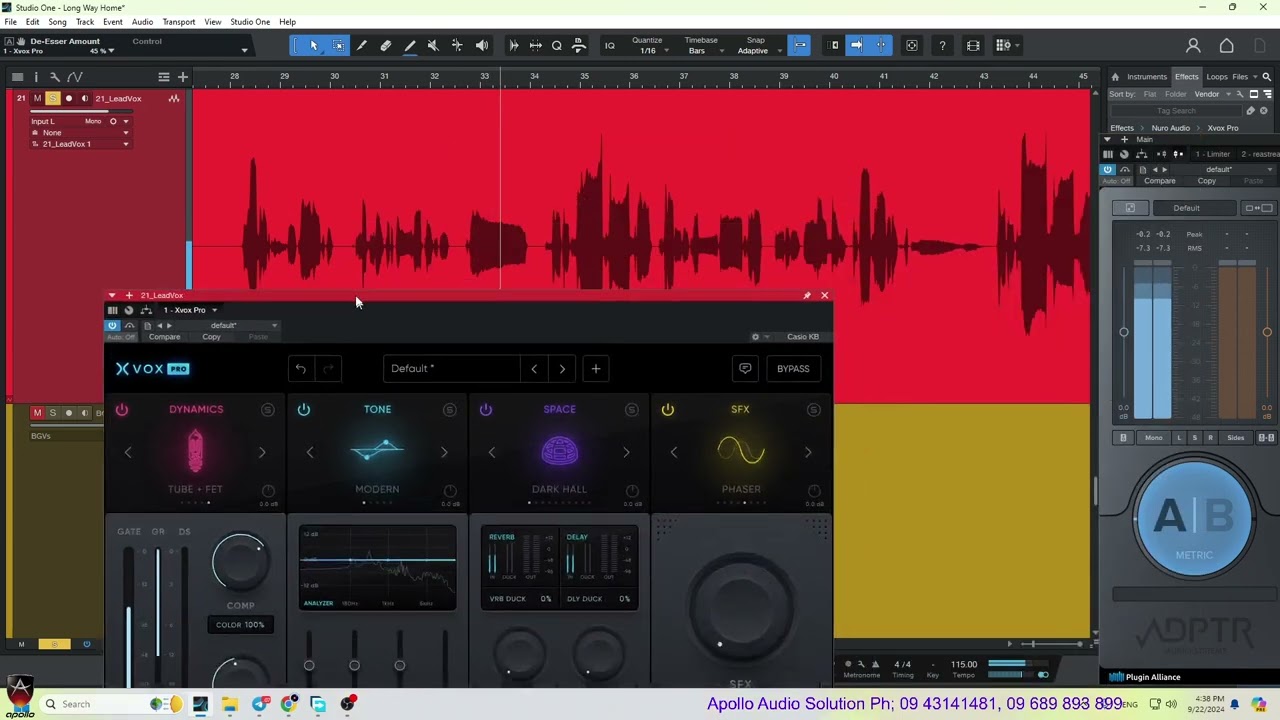The image size is (1280, 720).
Task: Click the plus button beside Default preset
Action: point(596,369)
